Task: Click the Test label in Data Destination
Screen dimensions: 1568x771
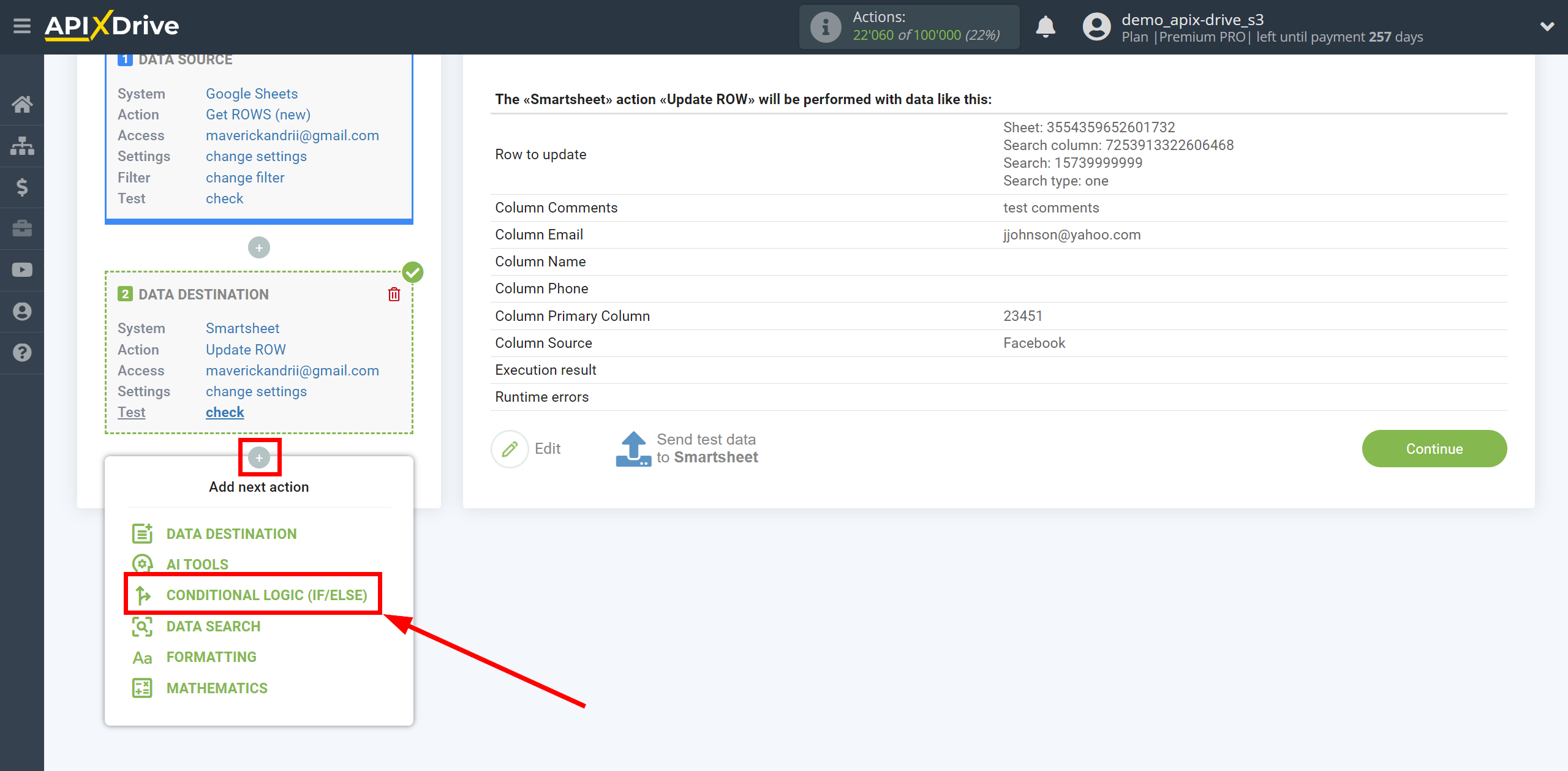Action: pyautogui.click(x=132, y=412)
